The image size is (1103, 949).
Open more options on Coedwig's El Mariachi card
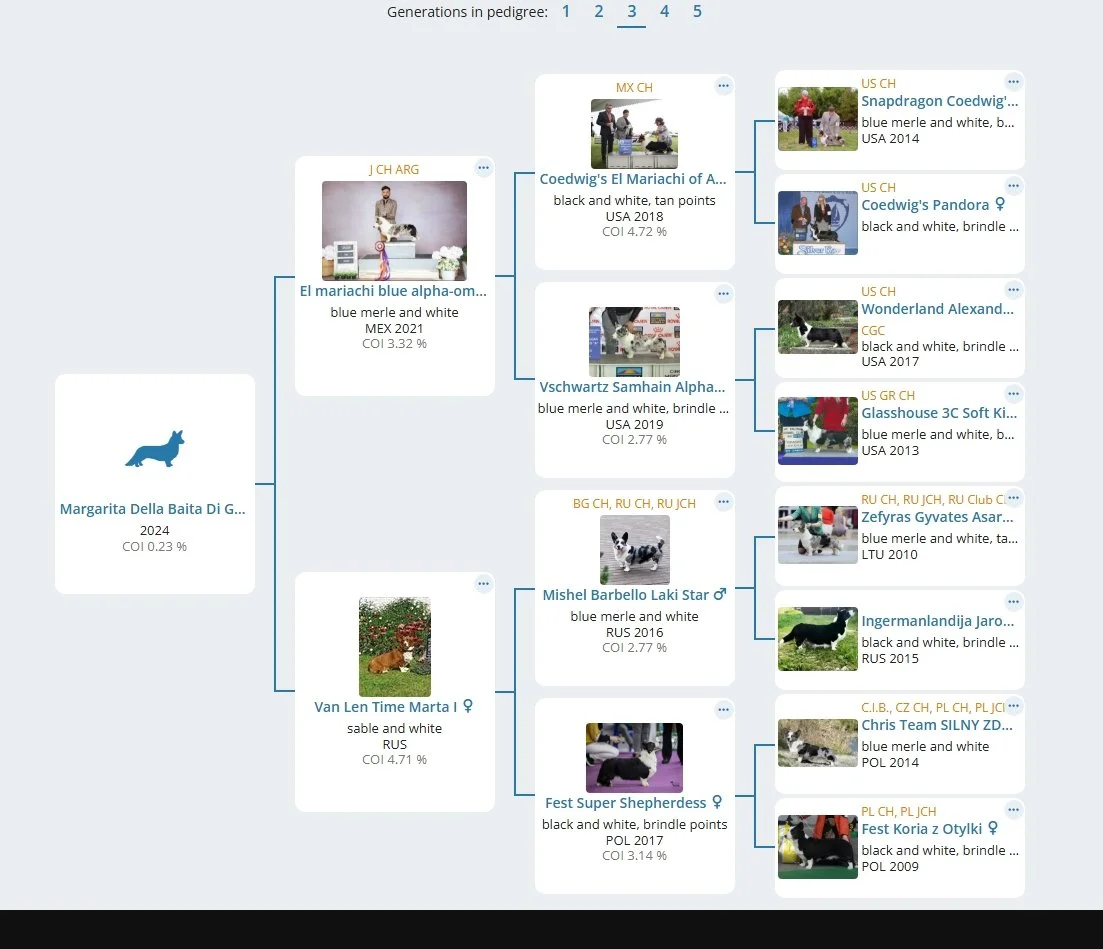[723, 86]
